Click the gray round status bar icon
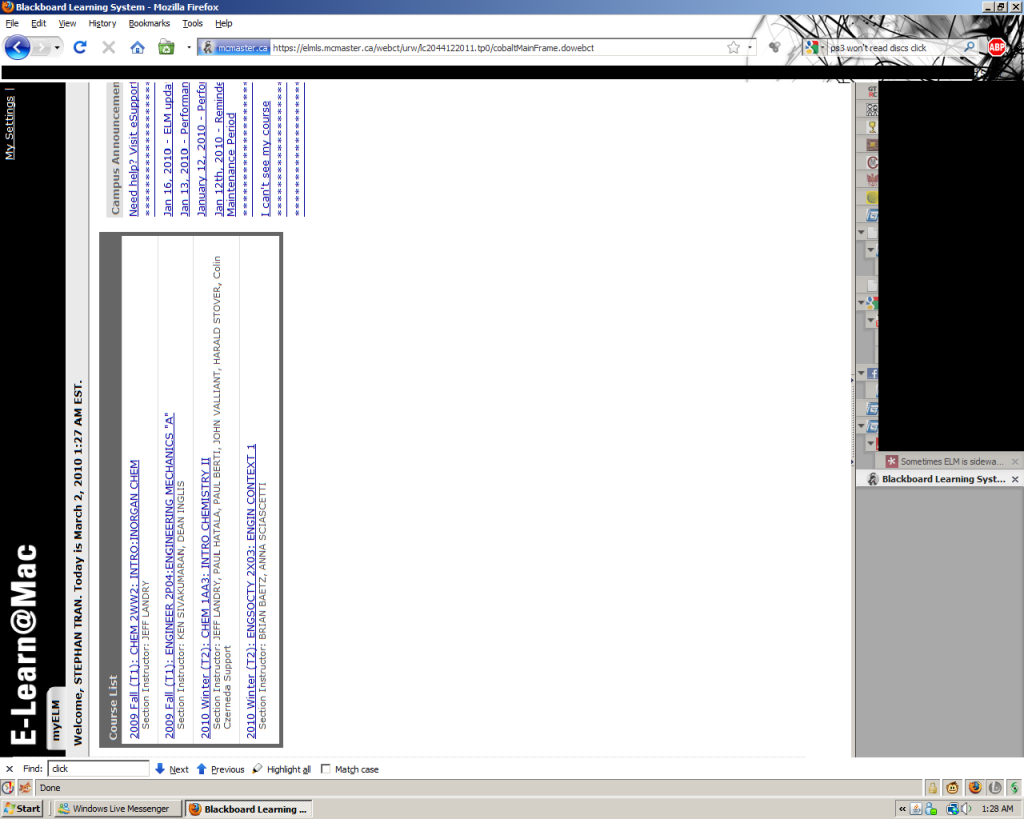The width and height of the screenshot is (1024, 819). 995,788
